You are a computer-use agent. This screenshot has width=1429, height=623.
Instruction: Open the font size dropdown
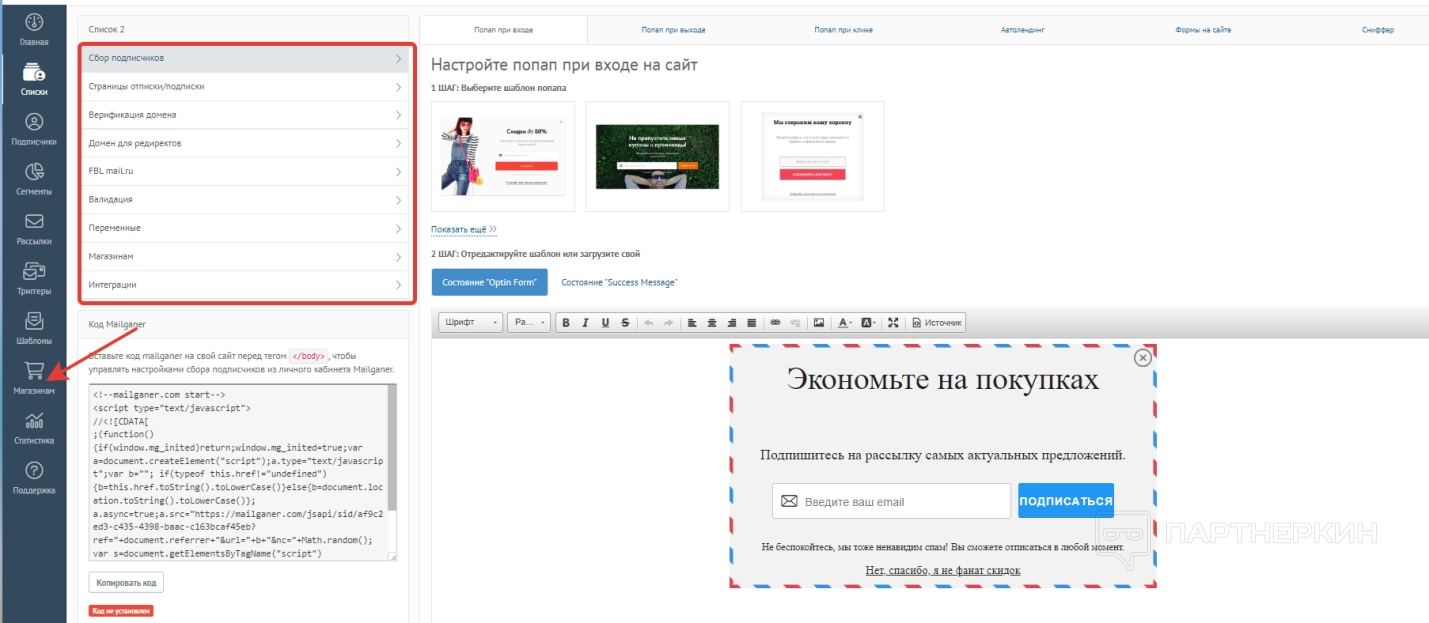(528, 323)
